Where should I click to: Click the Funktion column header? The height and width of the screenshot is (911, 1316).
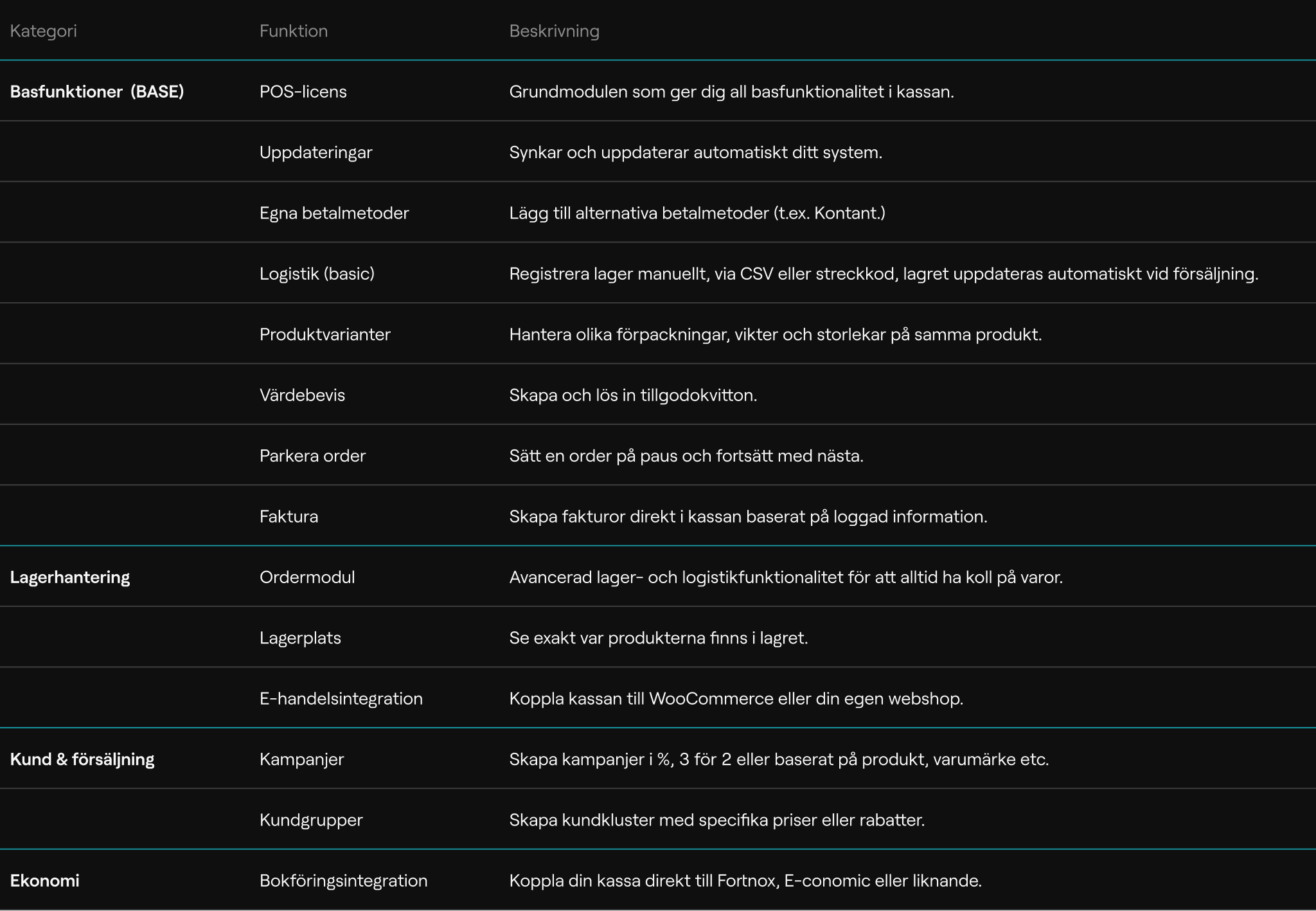click(x=294, y=31)
